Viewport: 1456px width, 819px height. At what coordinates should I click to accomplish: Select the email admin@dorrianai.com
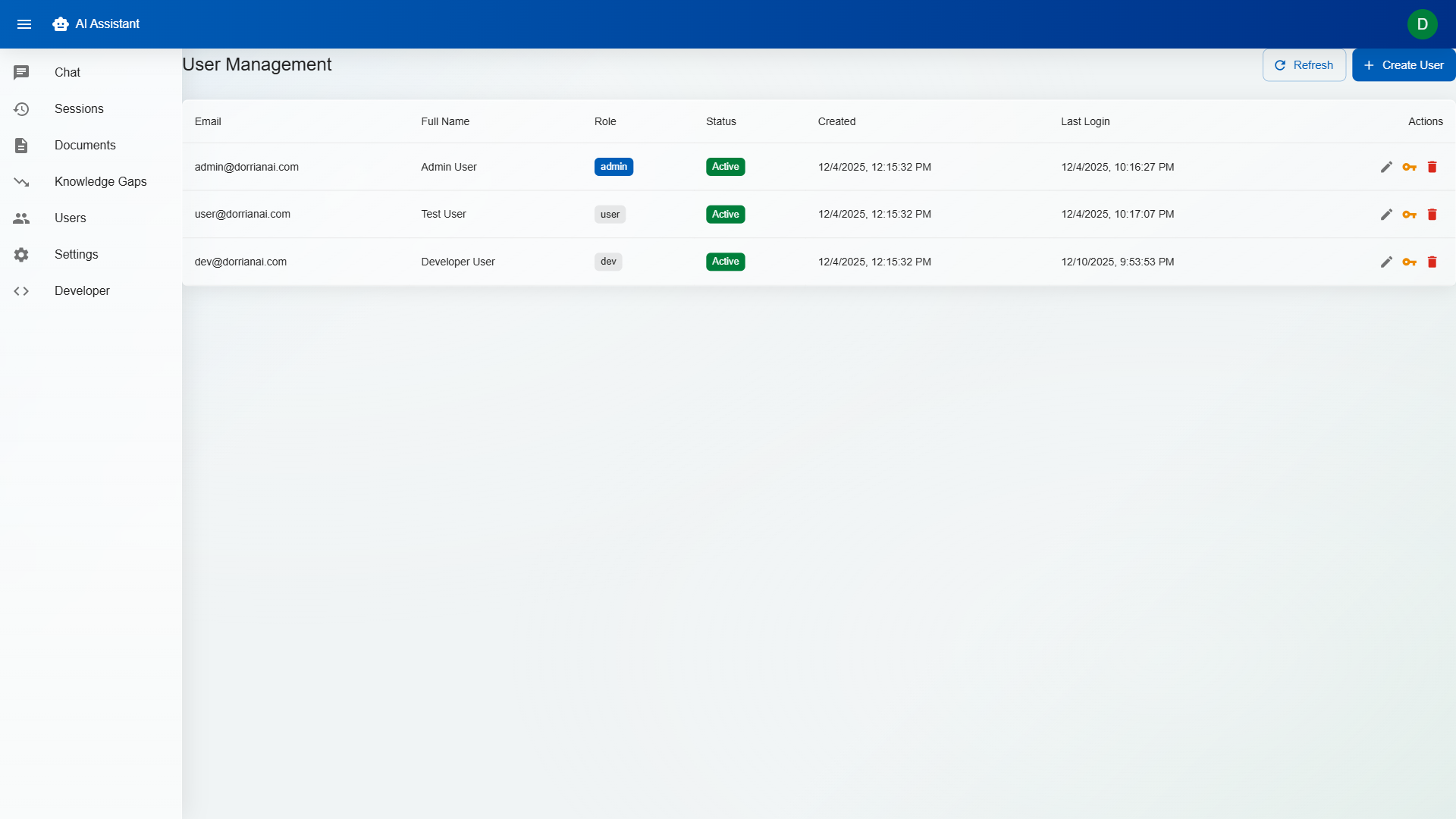[246, 167]
